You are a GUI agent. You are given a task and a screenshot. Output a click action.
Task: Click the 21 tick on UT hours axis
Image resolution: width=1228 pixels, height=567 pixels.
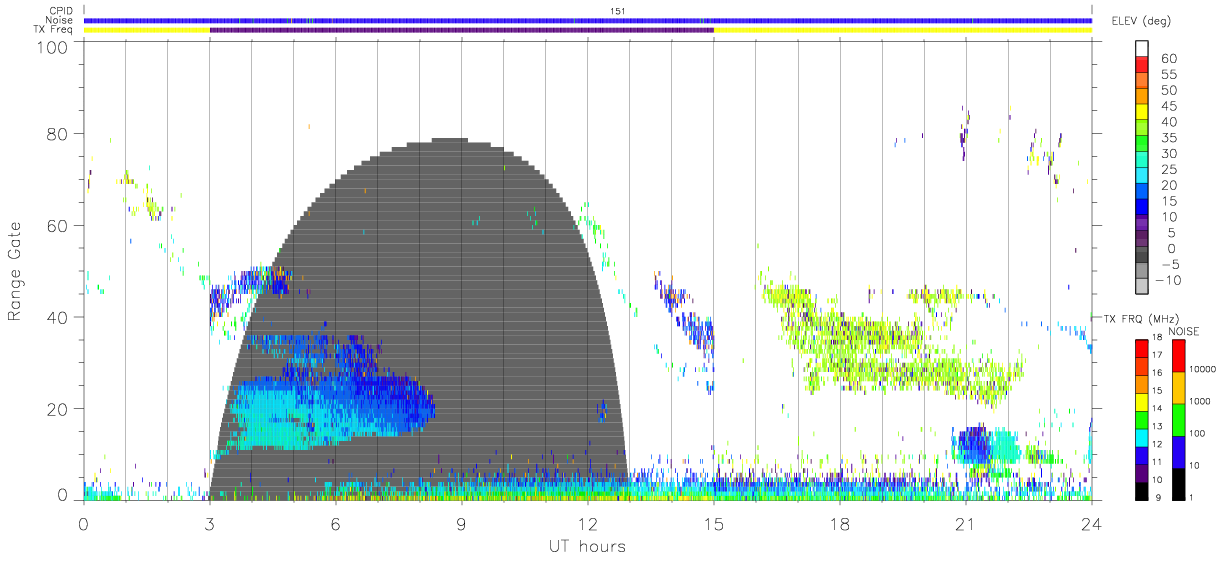966,523
